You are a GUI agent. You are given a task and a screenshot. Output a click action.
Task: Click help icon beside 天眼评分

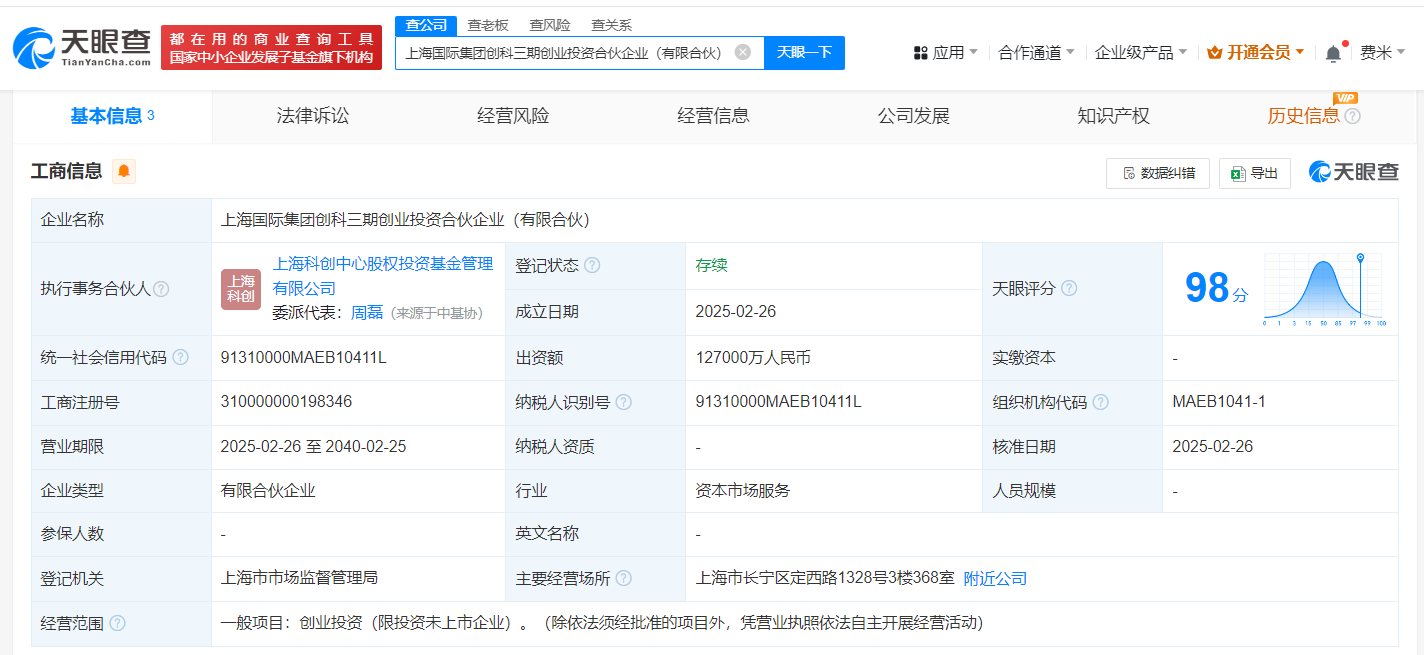point(1069,289)
